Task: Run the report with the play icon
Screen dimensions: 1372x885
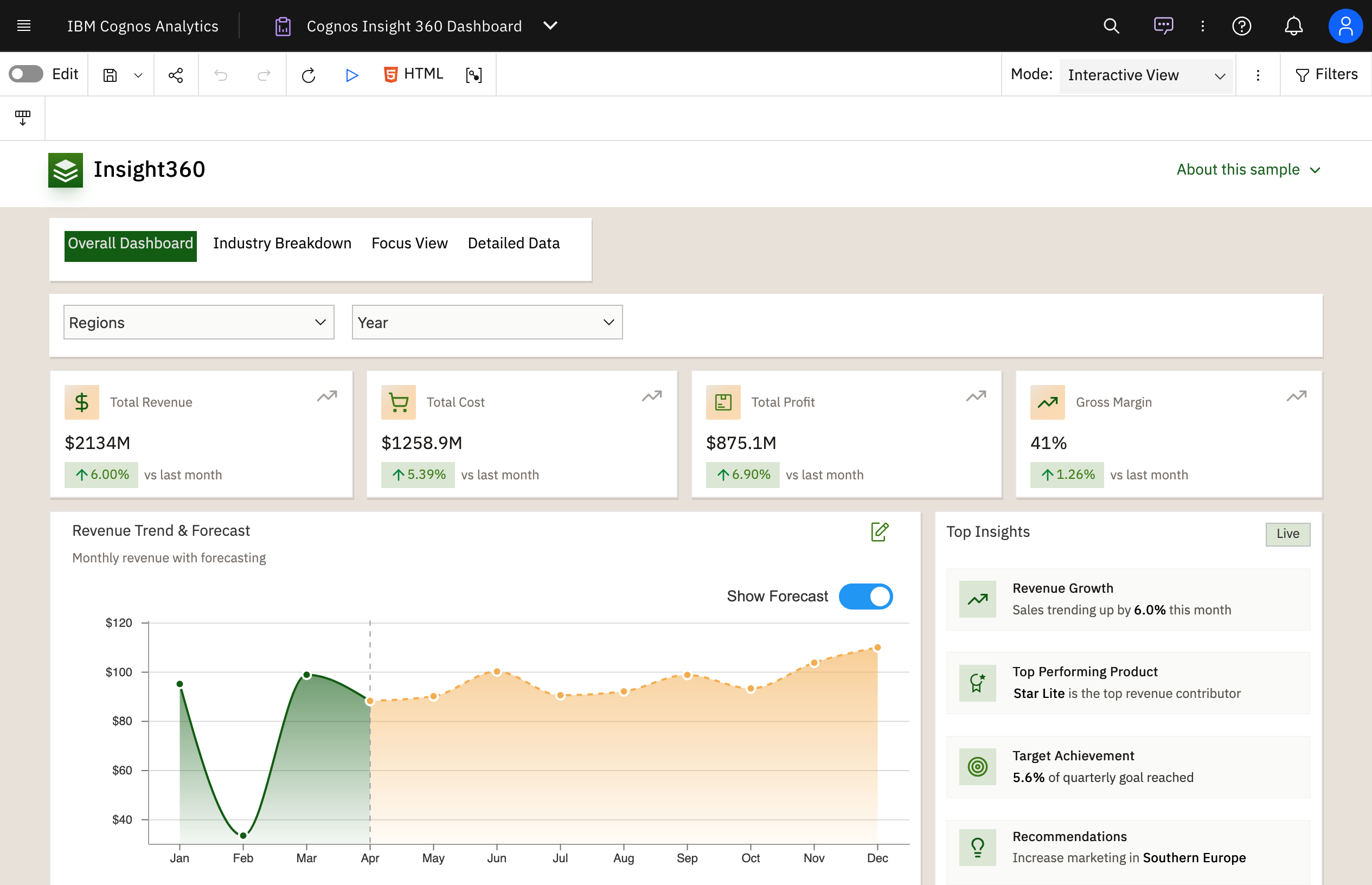Action: click(351, 75)
